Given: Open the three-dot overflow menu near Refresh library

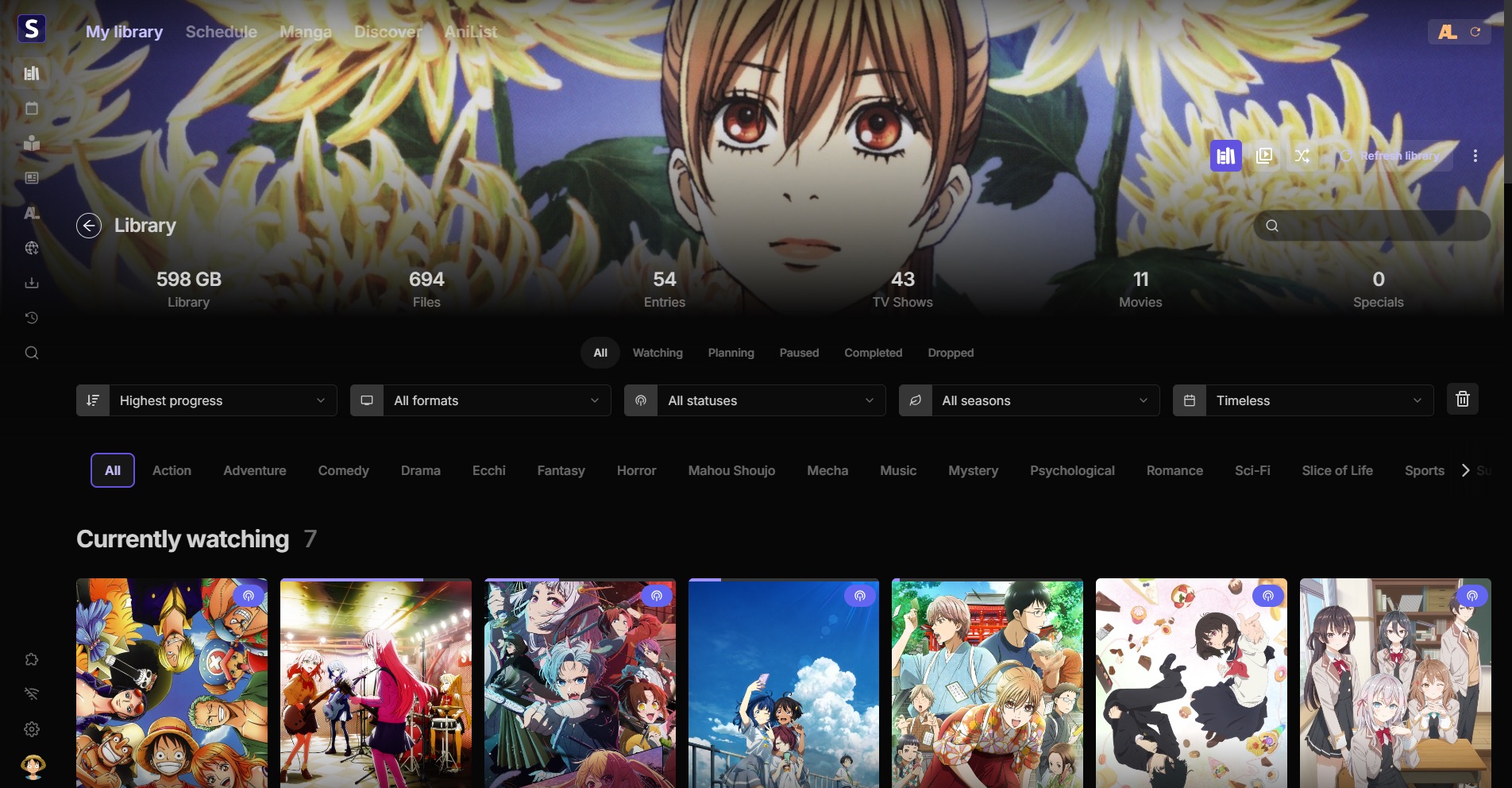Looking at the screenshot, I should [1475, 156].
